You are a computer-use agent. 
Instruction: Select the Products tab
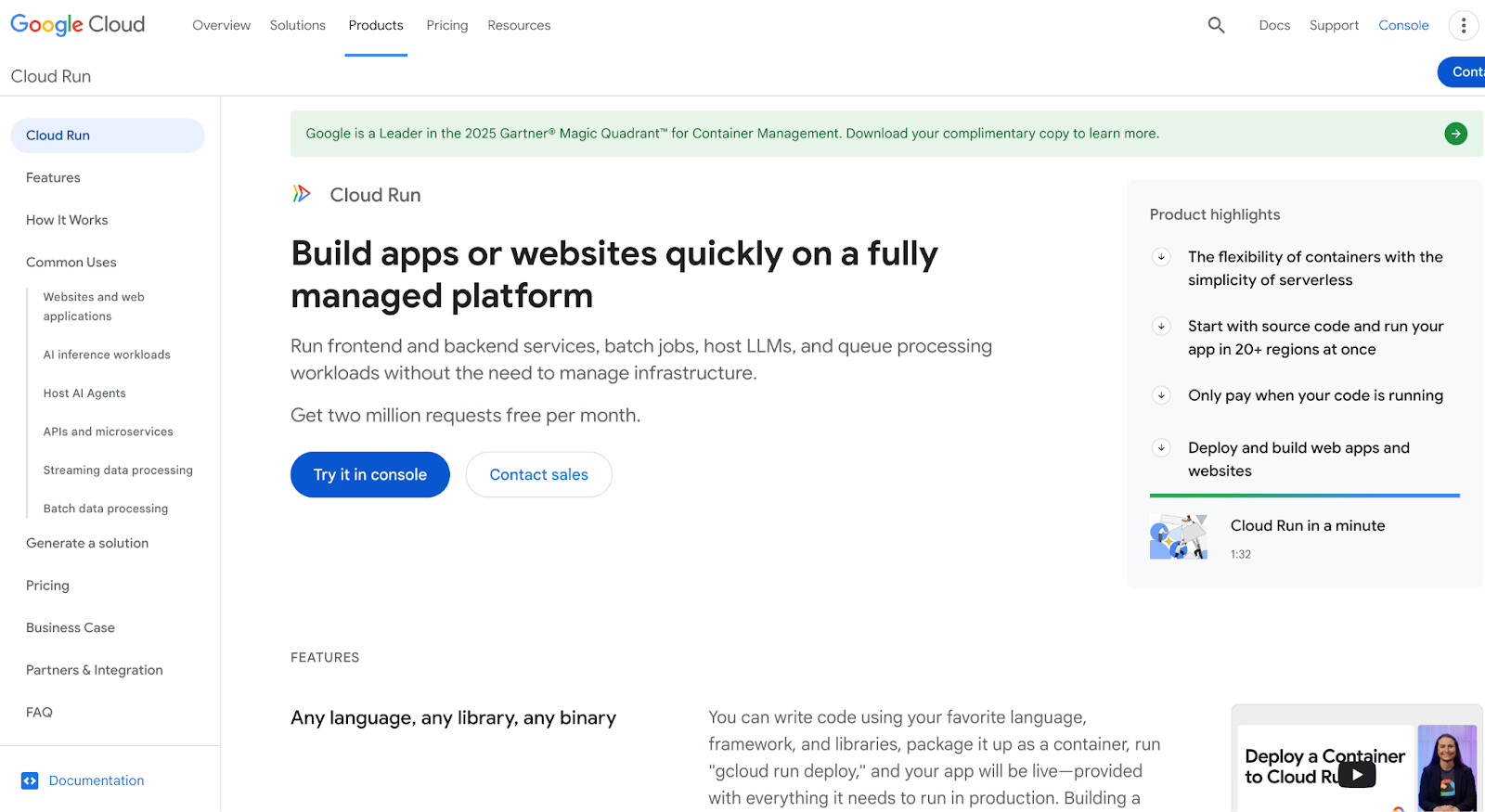376,25
